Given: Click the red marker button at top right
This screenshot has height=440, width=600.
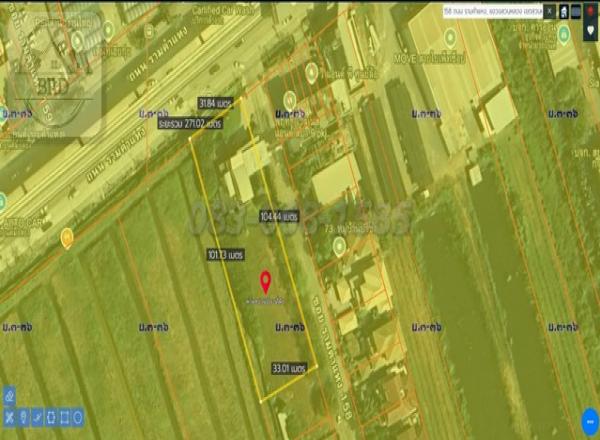Looking at the screenshot, I should pyautogui.click(x=591, y=11).
